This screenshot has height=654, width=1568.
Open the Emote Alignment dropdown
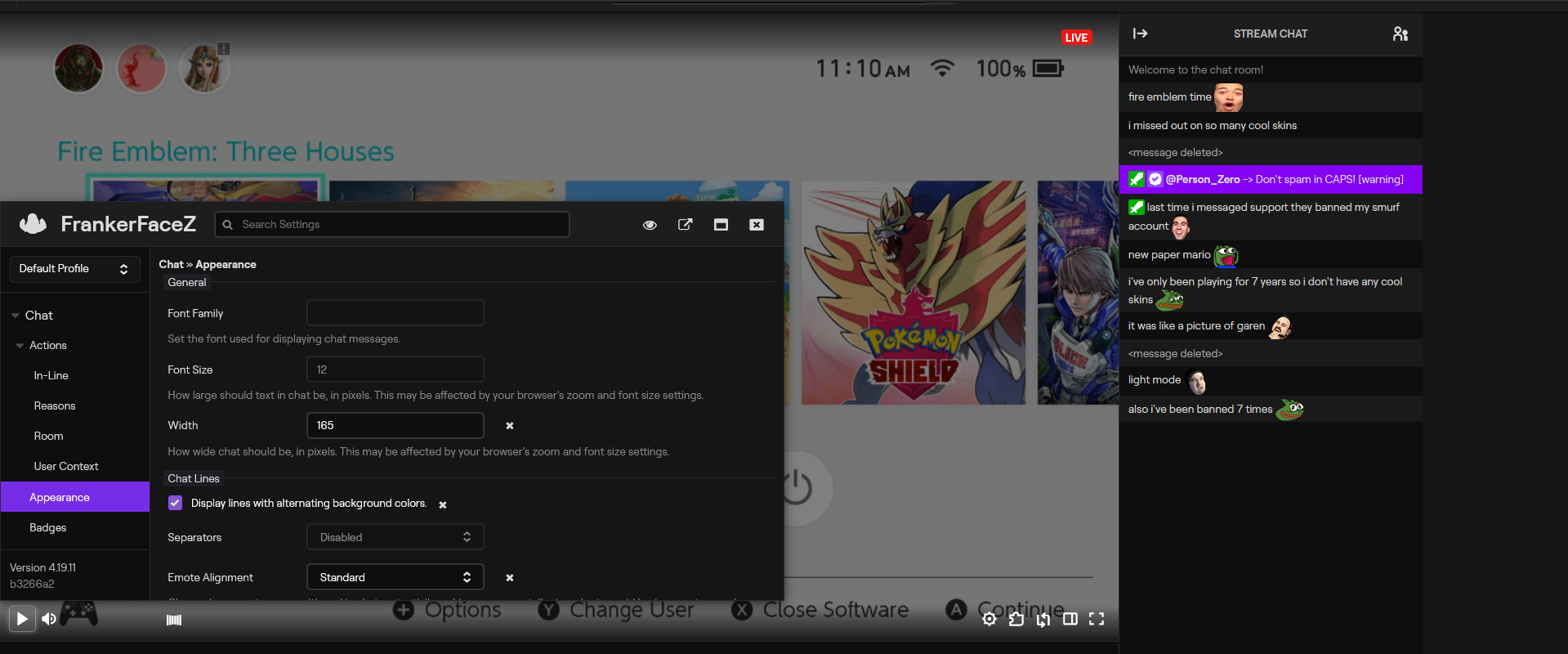coord(395,577)
